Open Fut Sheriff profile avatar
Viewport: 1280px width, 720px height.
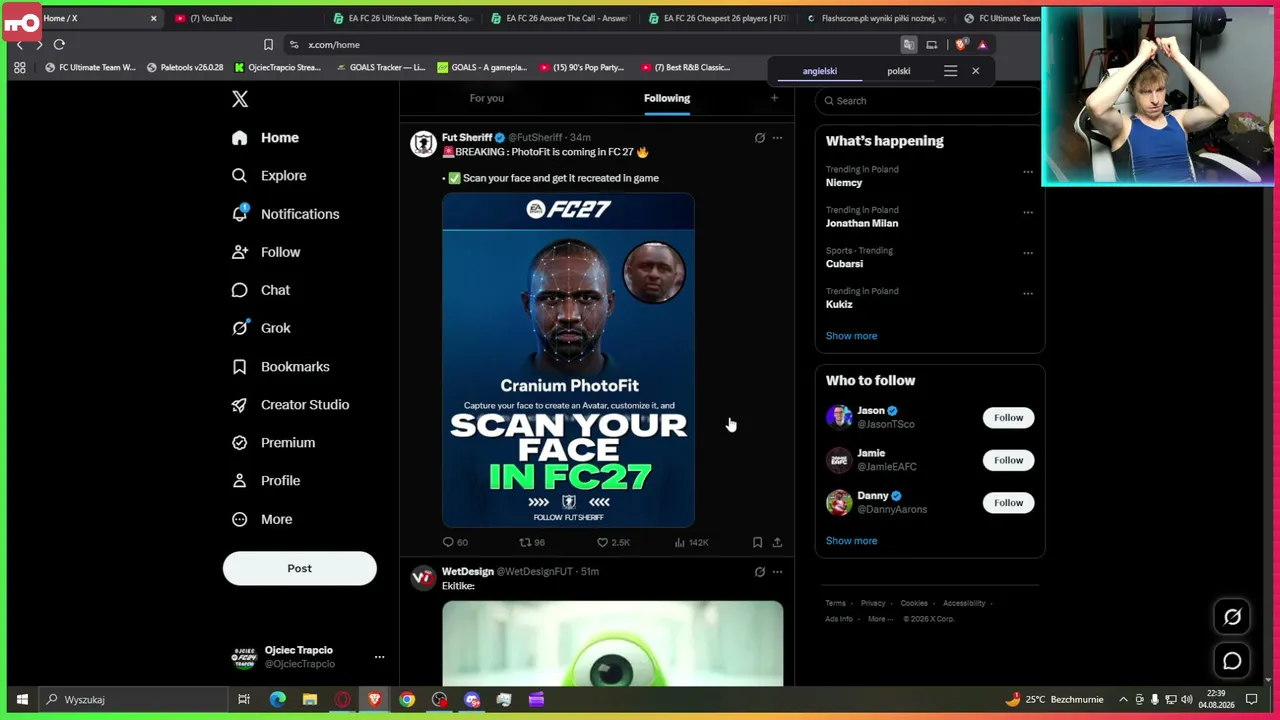tap(423, 145)
